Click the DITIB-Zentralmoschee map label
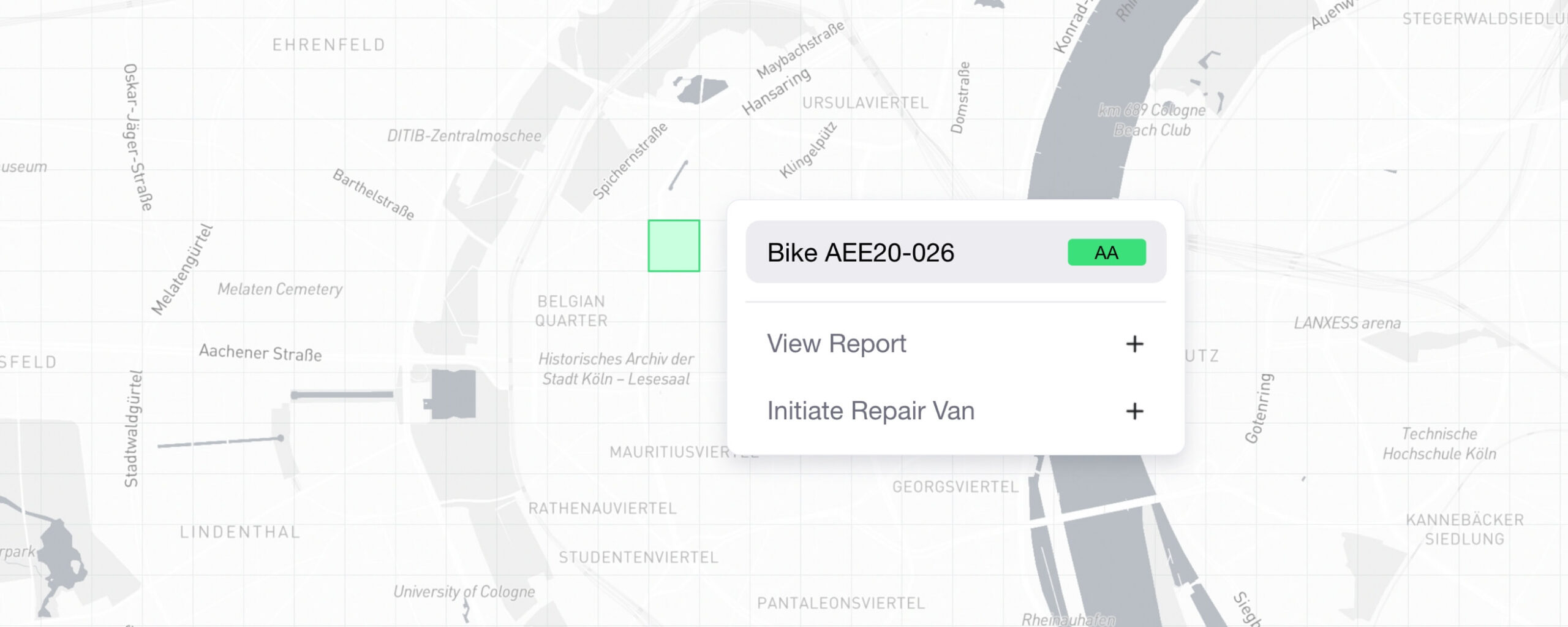The height and width of the screenshot is (627, 1568). [x=464, y=135]
